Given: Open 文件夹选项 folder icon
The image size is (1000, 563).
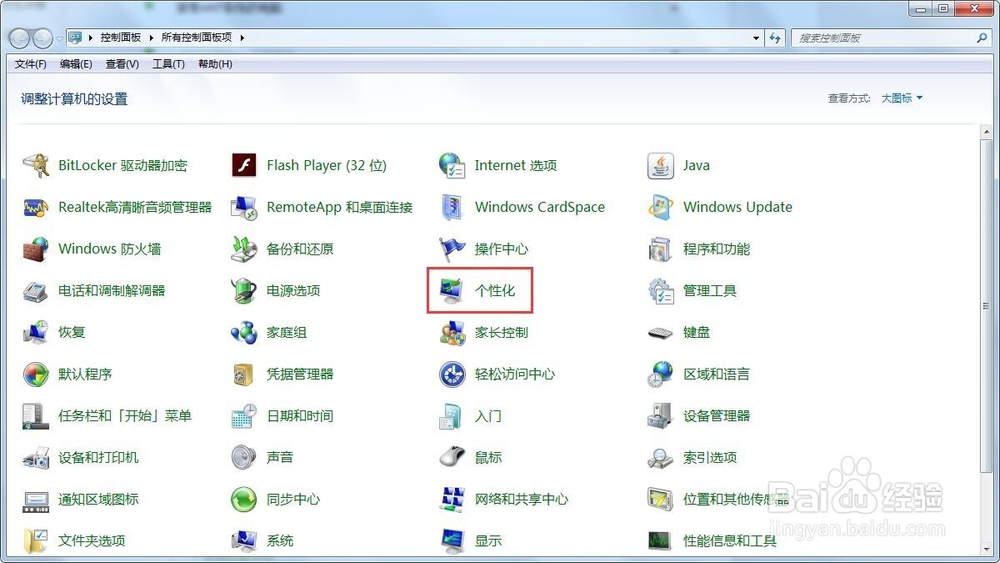Looking at the screenshot, I should point(36,541).
